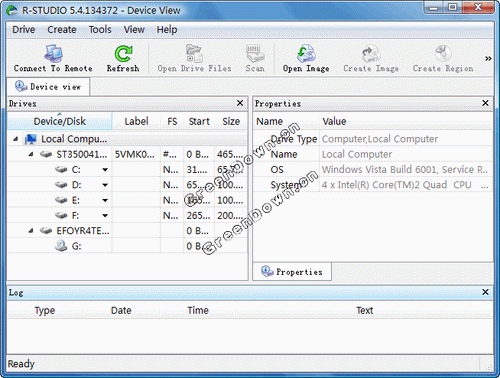Open the Tools menu

click(100, 30)
